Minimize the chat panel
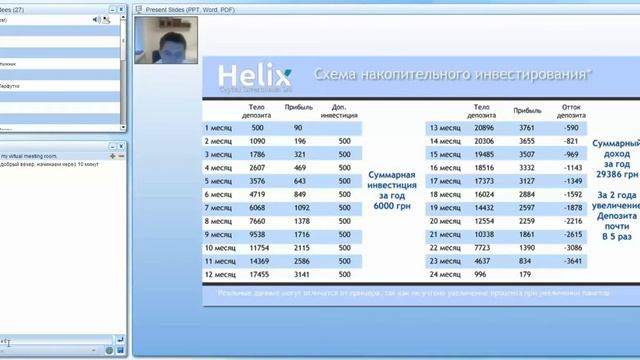The width and height of the screenshot is (640, 360). (113, 146)
